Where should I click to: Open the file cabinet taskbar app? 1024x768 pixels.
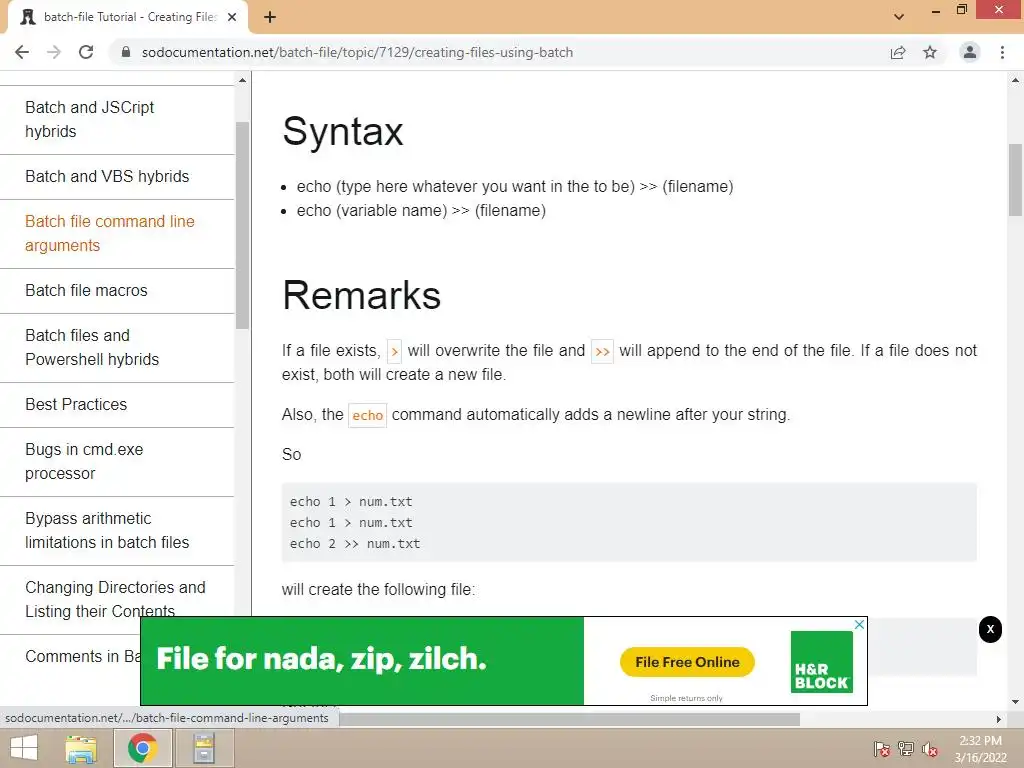204,748
